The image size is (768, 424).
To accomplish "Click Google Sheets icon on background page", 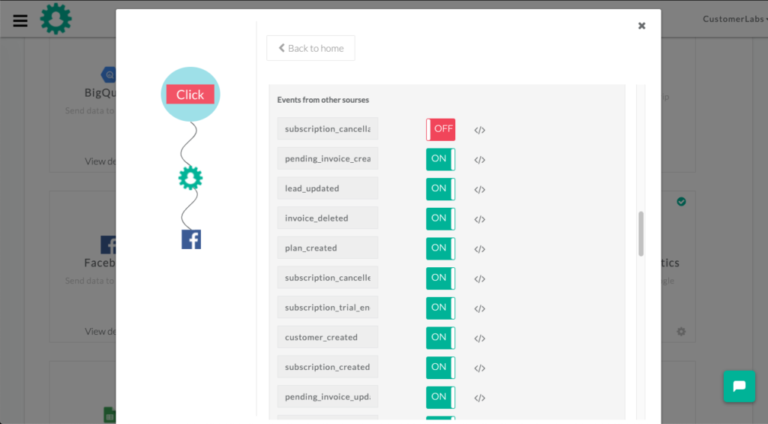I will 110,415.
